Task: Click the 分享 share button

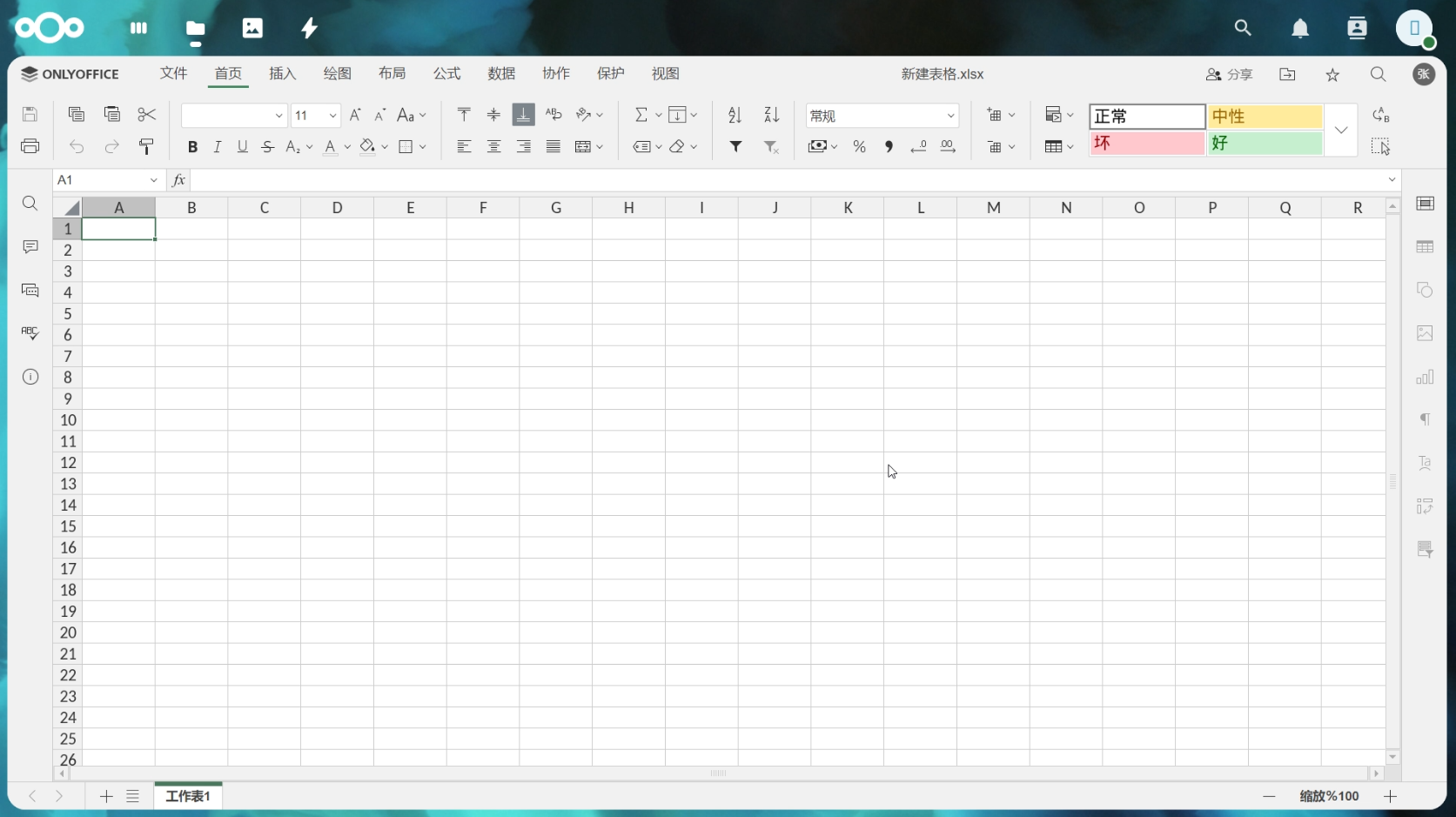Action: tap(1230, 75)
